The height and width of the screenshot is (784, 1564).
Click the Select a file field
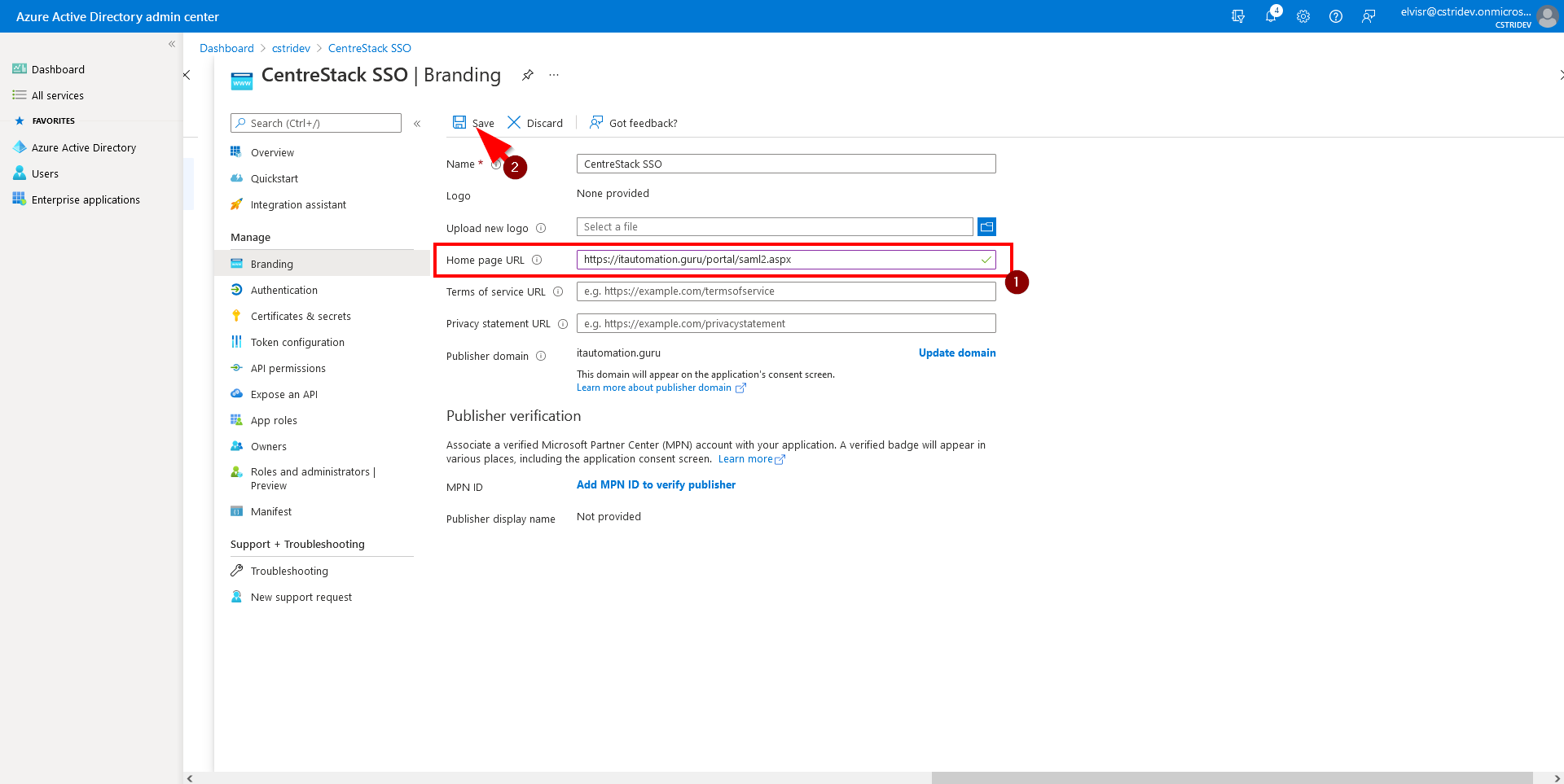click(775, 226)
